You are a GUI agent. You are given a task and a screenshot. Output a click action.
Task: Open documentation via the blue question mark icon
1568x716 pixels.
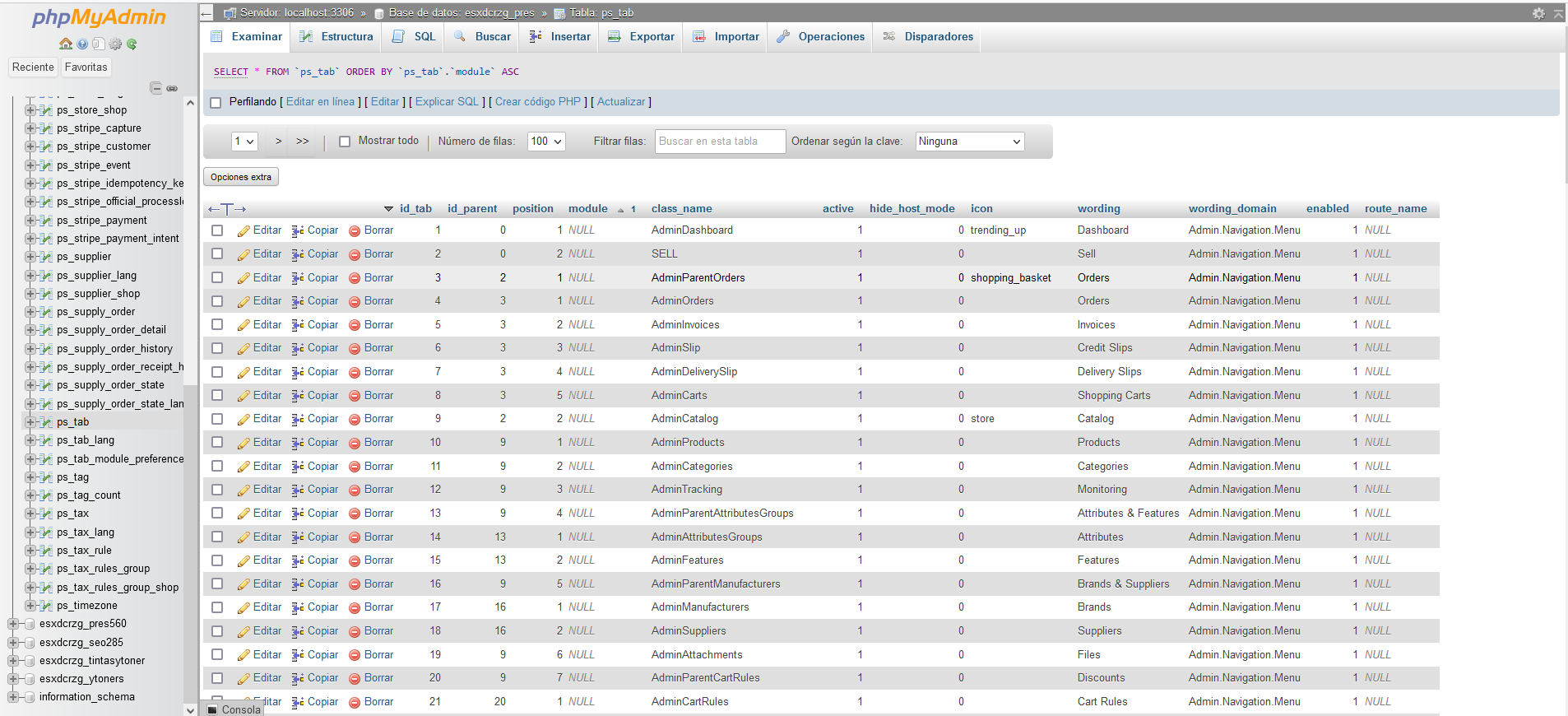pyautogui.click(x=82, y=44)
